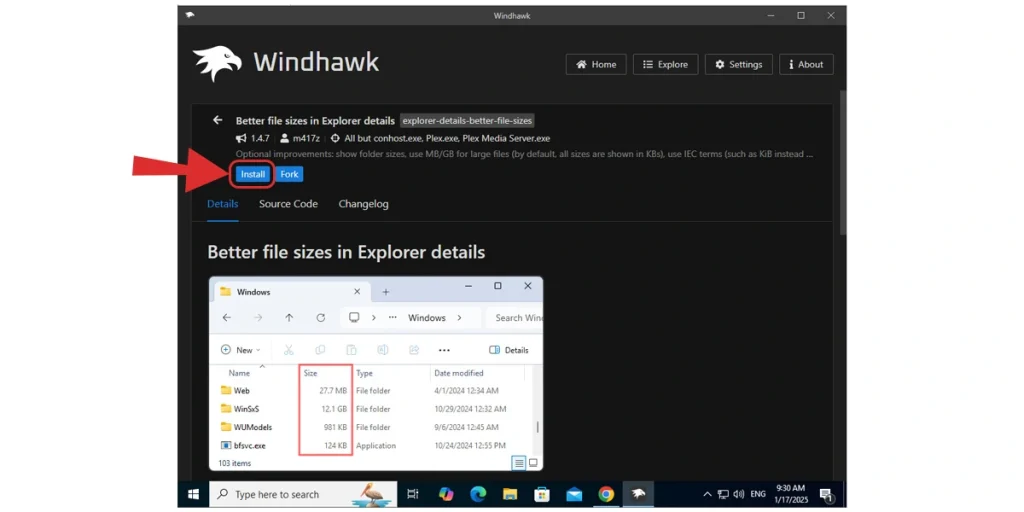Open Windhawk Settings

739,65
